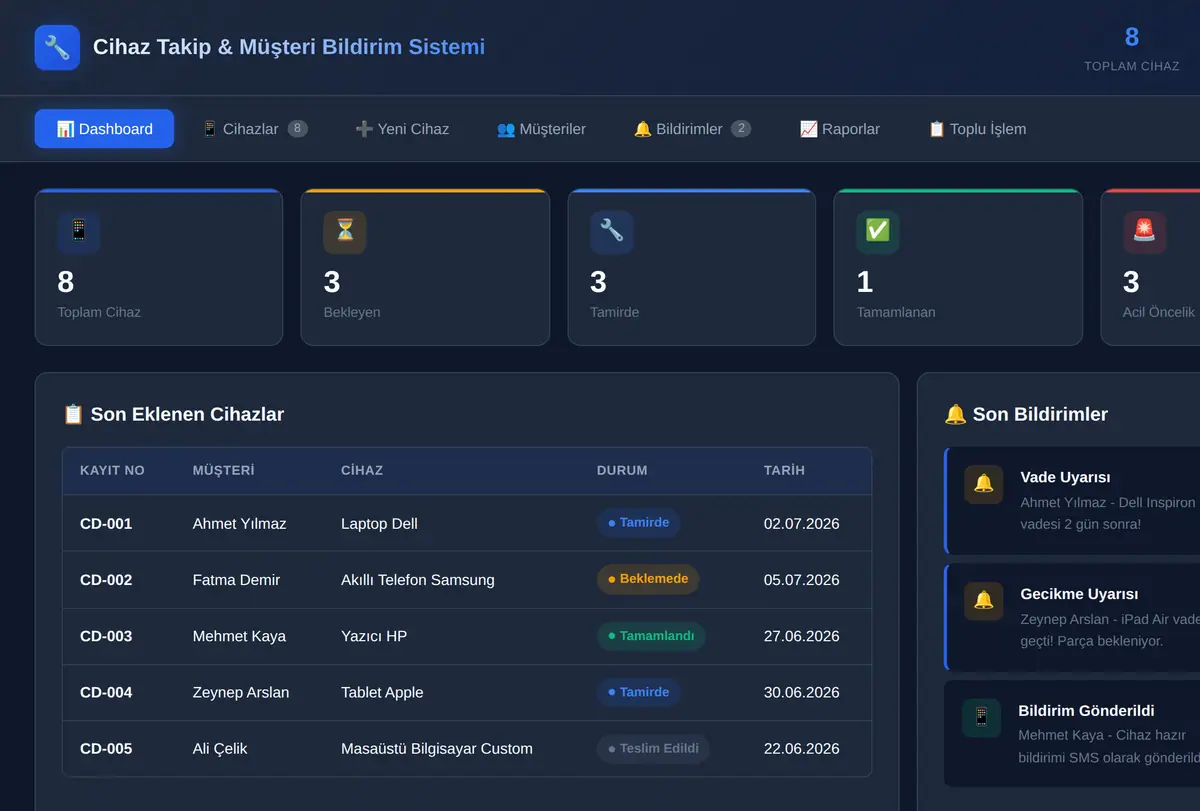Click the Tamamlandı status badge for CD-003
The image size is (1200, 811).
click(651, 636)
